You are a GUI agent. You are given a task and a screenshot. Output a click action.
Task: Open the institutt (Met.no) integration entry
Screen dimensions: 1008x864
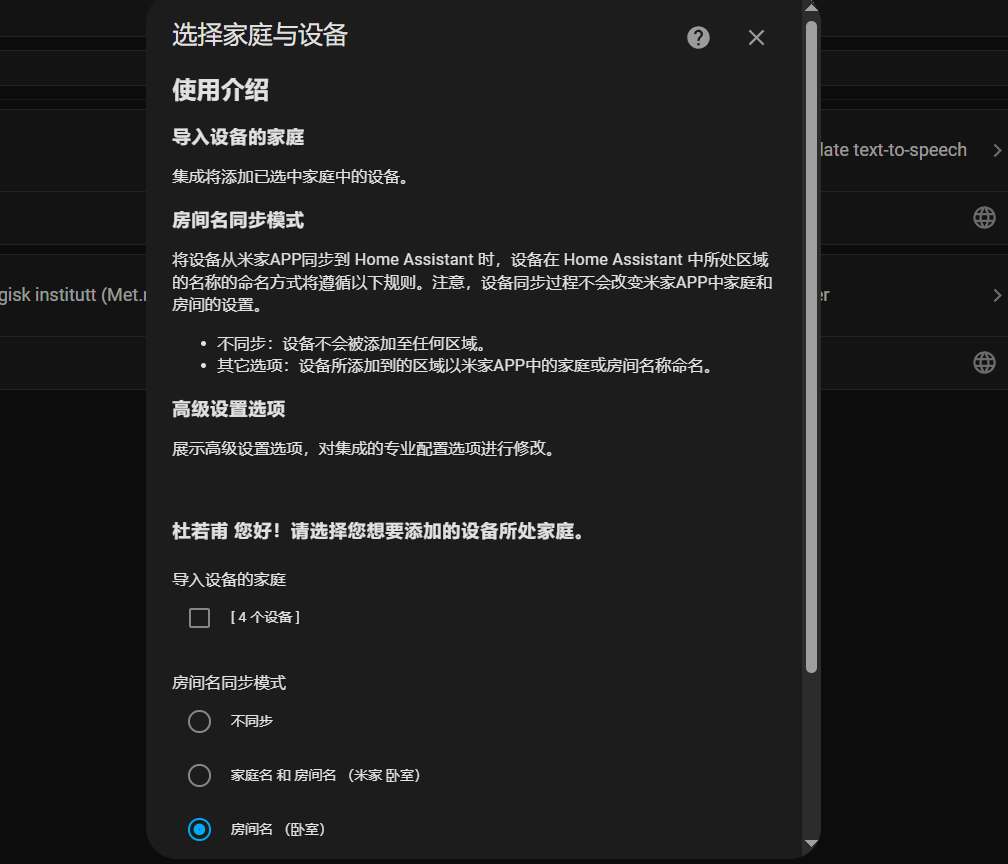pyautogui.click(x=72, y=295)
